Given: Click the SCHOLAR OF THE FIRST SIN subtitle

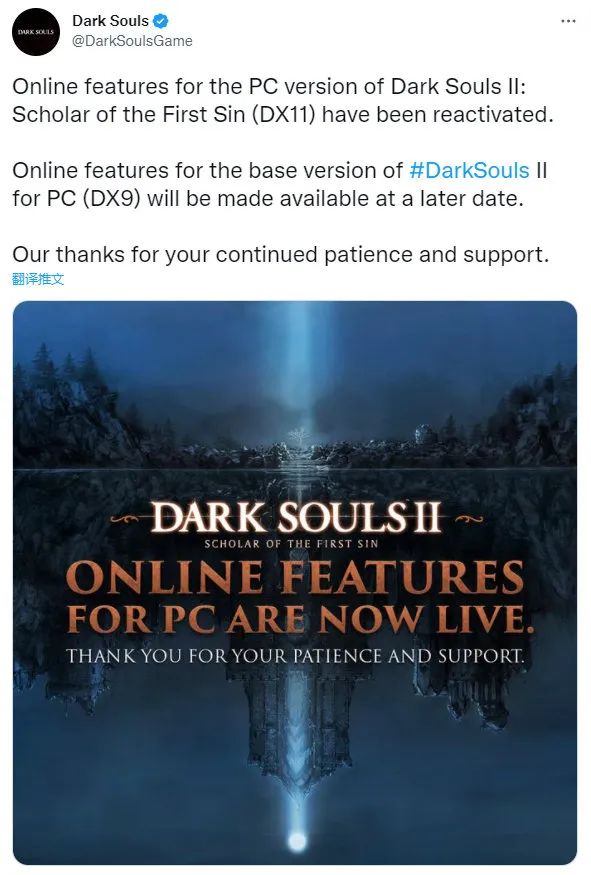Looking at the screenshot, I should tap(291, 544).
